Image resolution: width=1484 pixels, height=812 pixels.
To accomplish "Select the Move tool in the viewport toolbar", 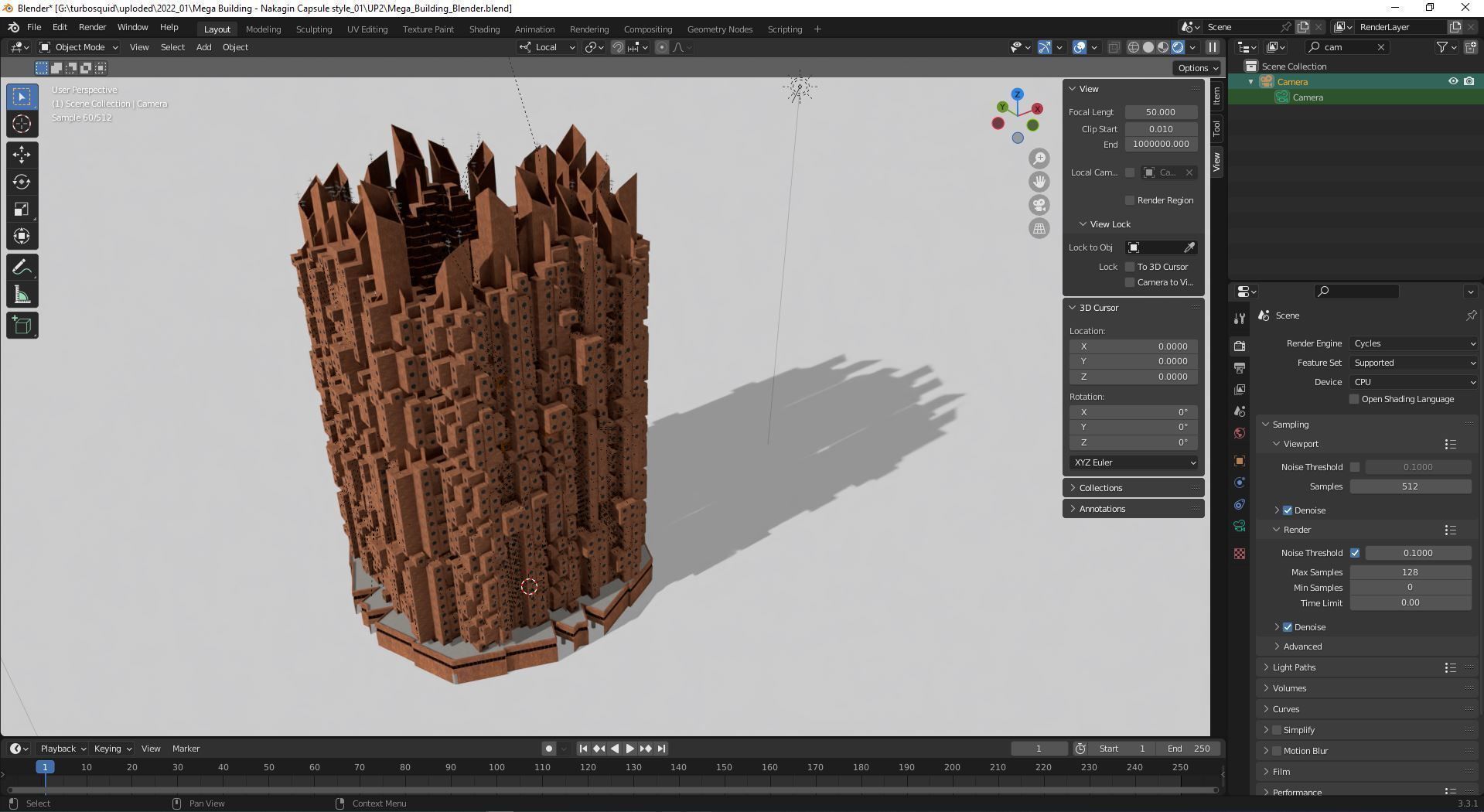I will (x=22, y=155).
